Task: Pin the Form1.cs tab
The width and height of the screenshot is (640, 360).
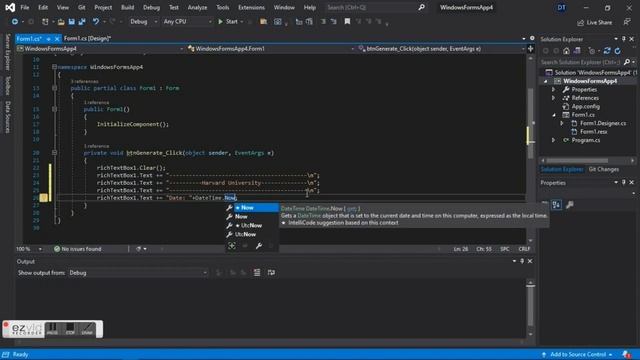Action: [49, 39]
